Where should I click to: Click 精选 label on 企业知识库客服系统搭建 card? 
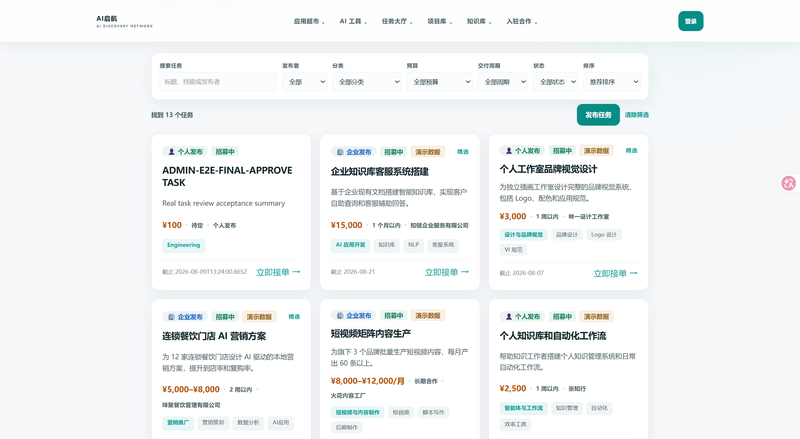click(x=463, y=152)
